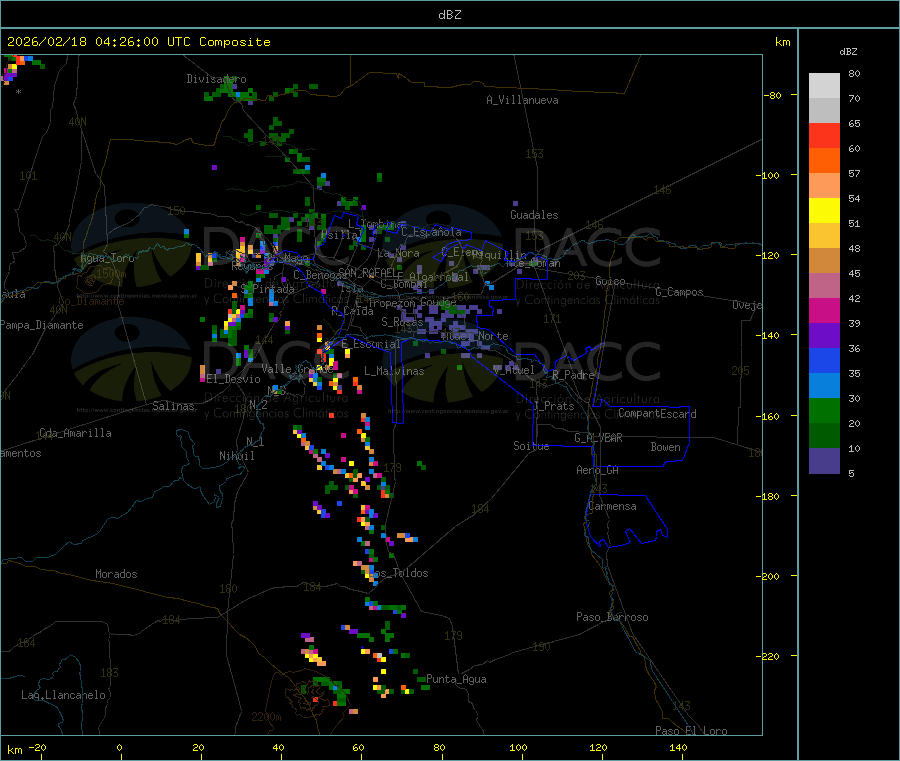This screenshot has width=900, height=761.
Task: Click the 'S_Rosas' location label
Action: tap(402, 323)
